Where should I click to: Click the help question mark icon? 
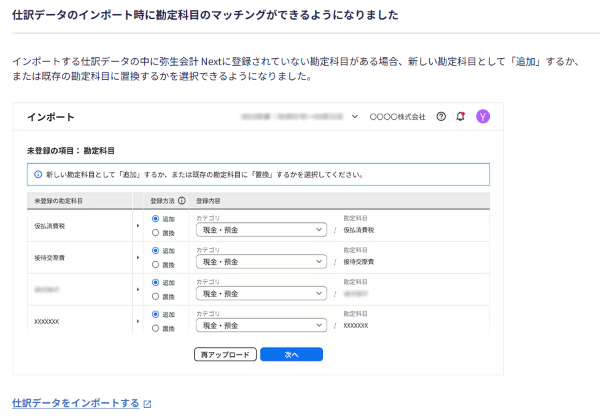441,116
